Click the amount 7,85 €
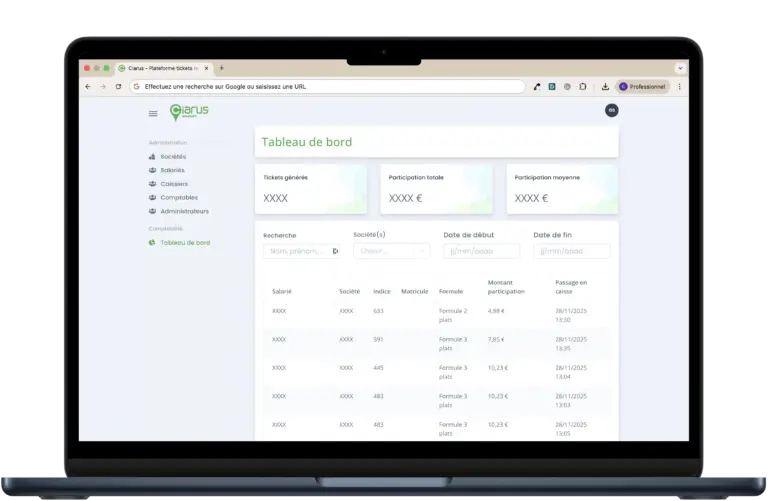The width and height of the screenshot is (768, 501). 496,339
